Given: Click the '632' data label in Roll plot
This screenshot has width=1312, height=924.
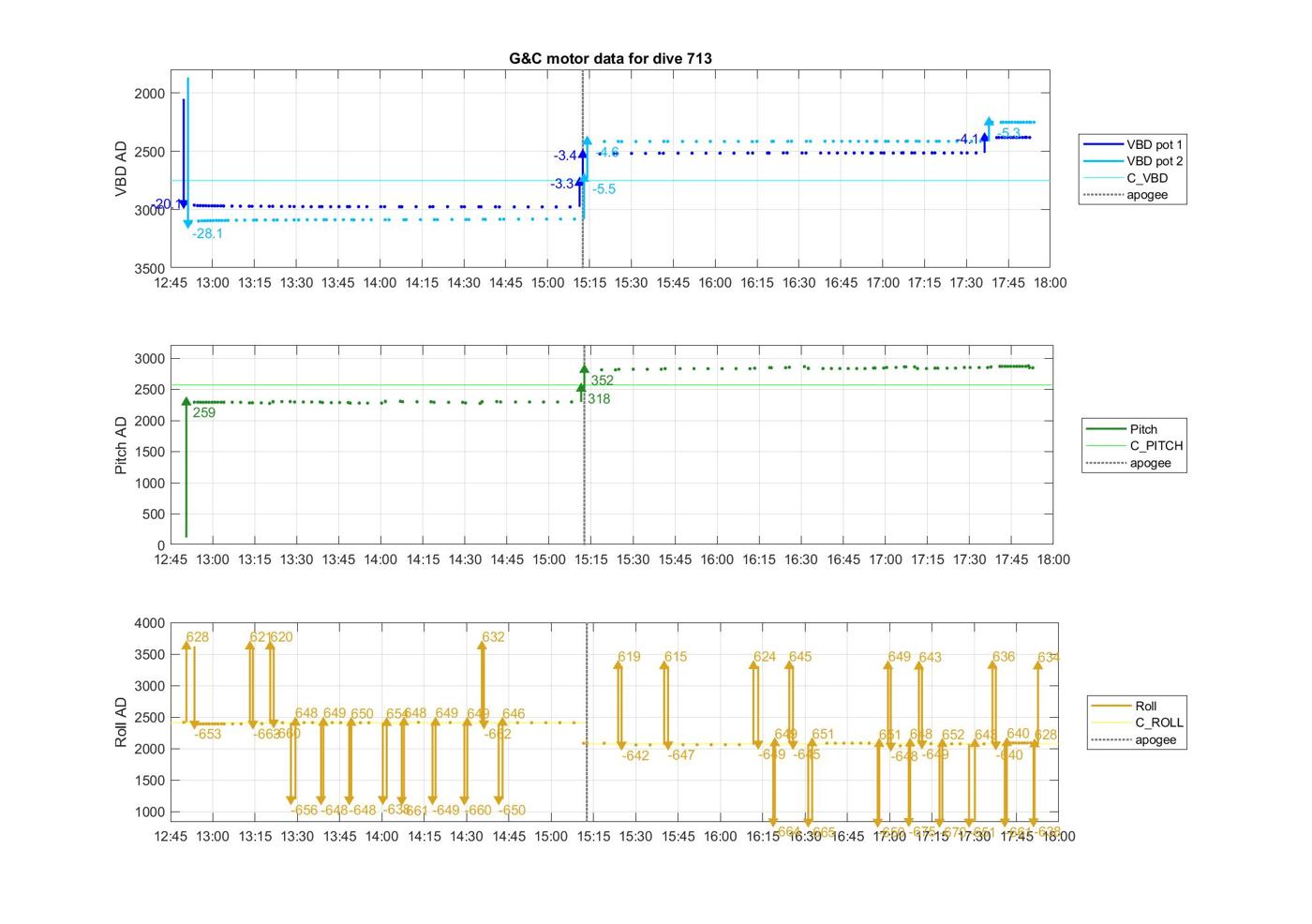Looking at the screenshot, I should pos(493,636).
